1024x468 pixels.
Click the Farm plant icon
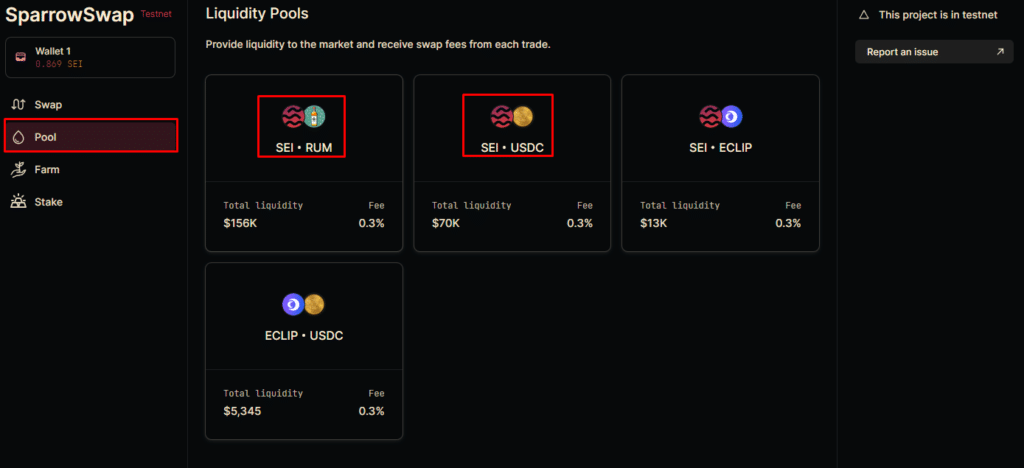18,170
